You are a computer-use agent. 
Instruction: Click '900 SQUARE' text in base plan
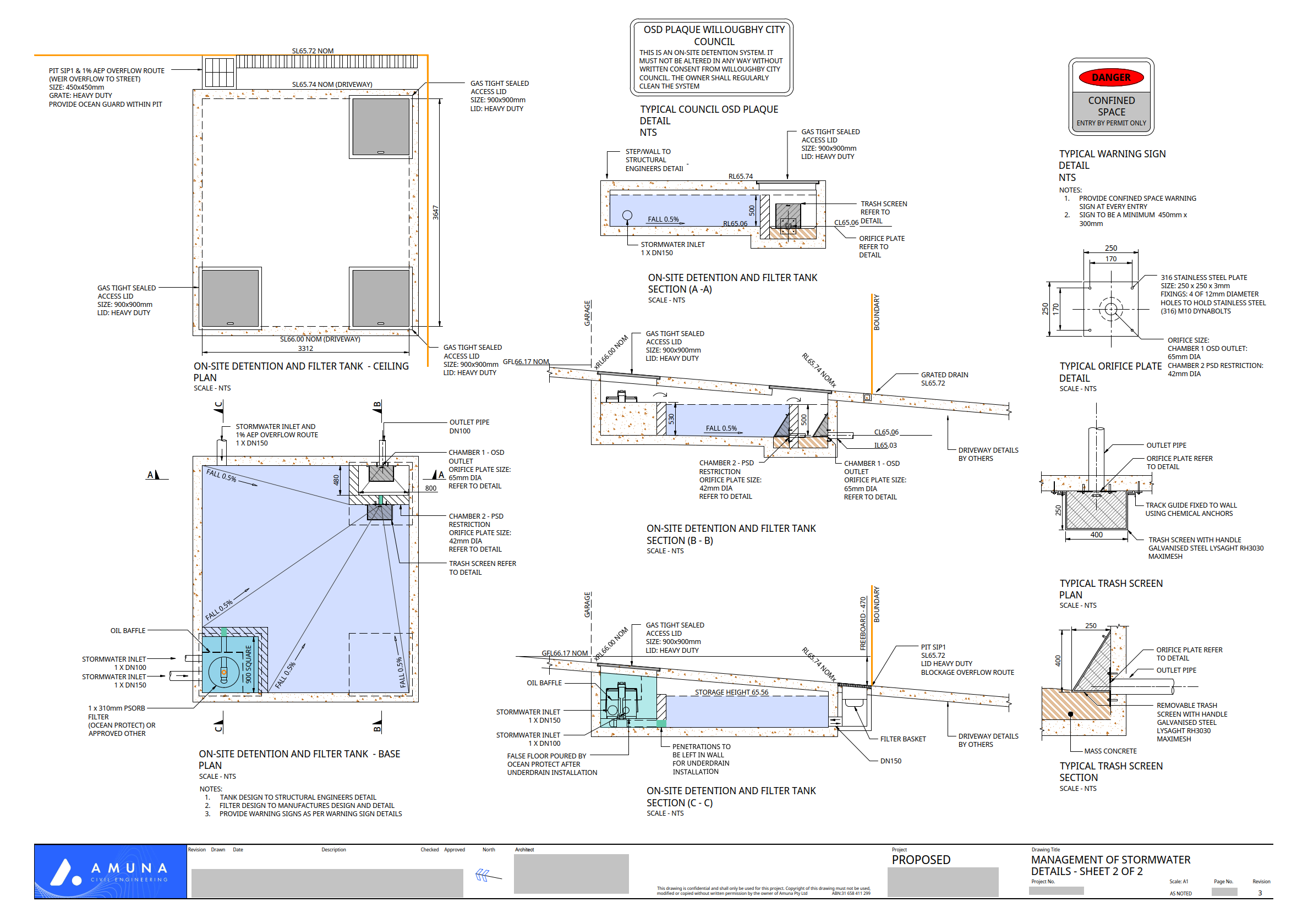[248, 664]
